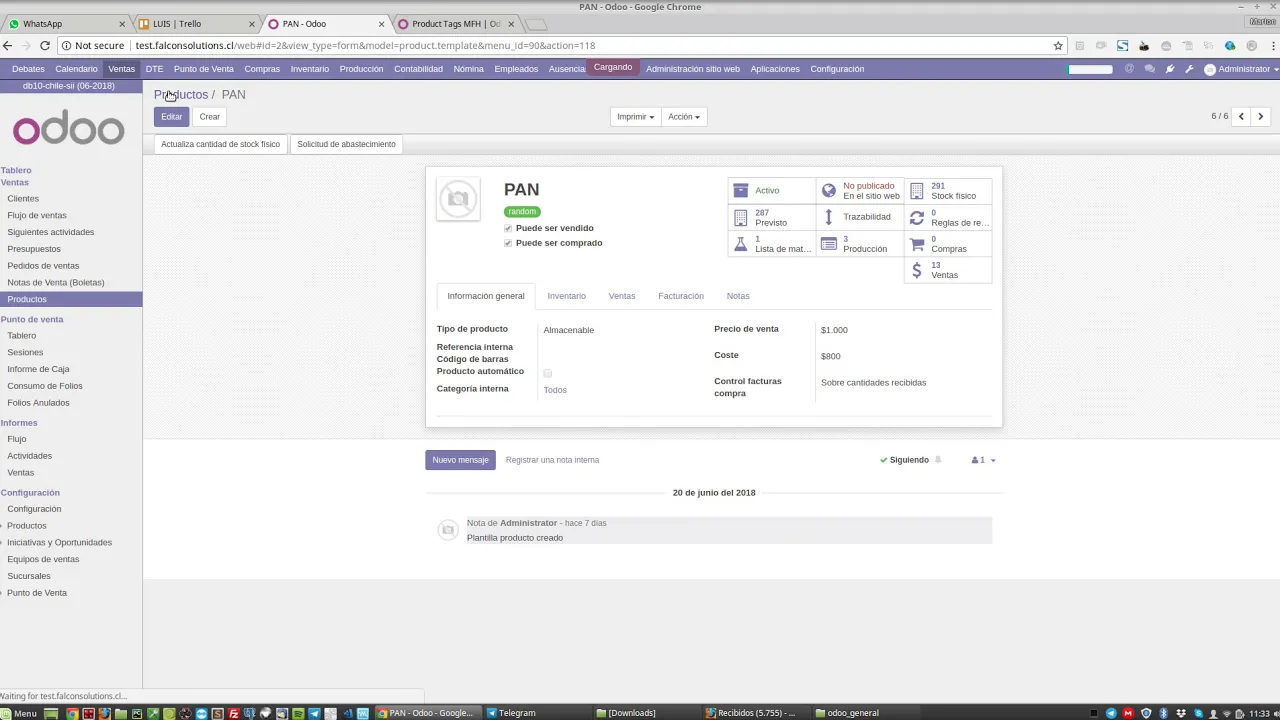The image size is (1280, 720).
Task: Expand the Imprimir dropdown
Action: click(x=635, y=117)
